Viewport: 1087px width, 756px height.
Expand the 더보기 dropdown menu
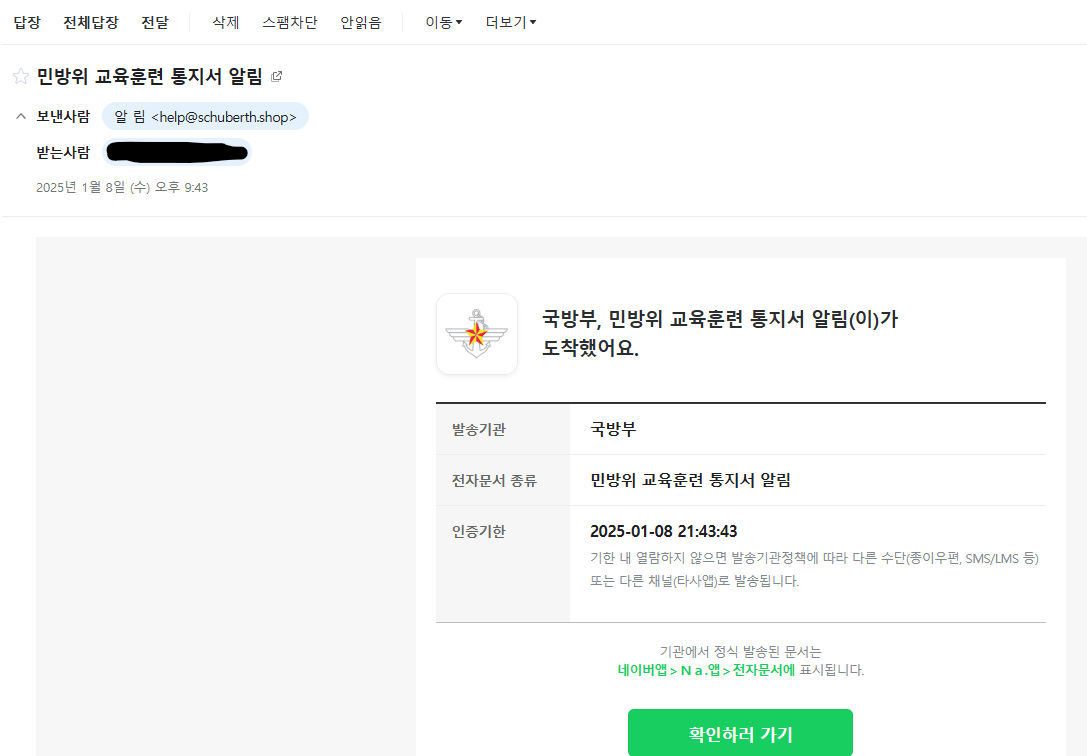[x=510, y=22]
